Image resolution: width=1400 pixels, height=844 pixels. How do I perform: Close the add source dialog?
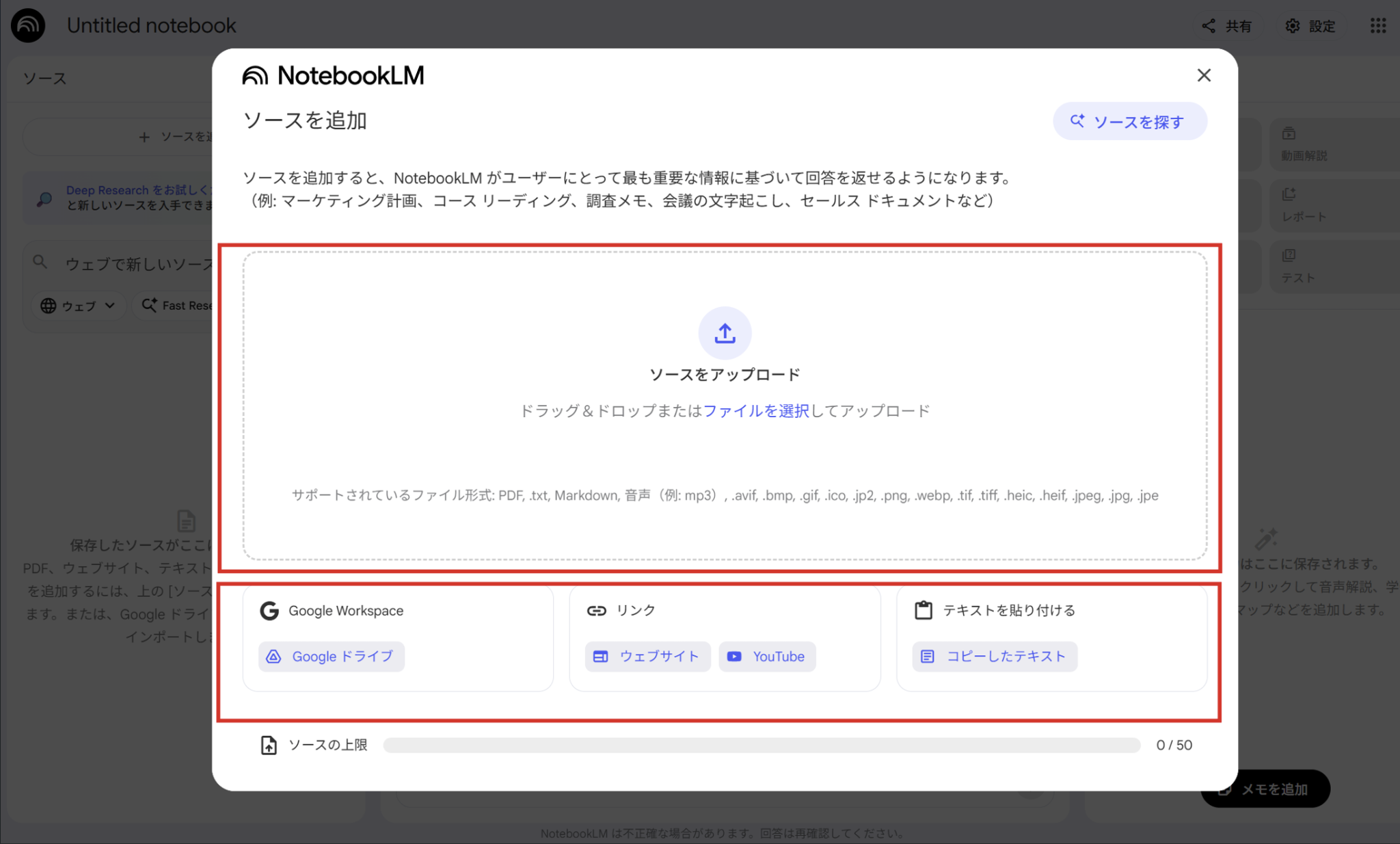pyautogui.click(x=1204, y=75)
